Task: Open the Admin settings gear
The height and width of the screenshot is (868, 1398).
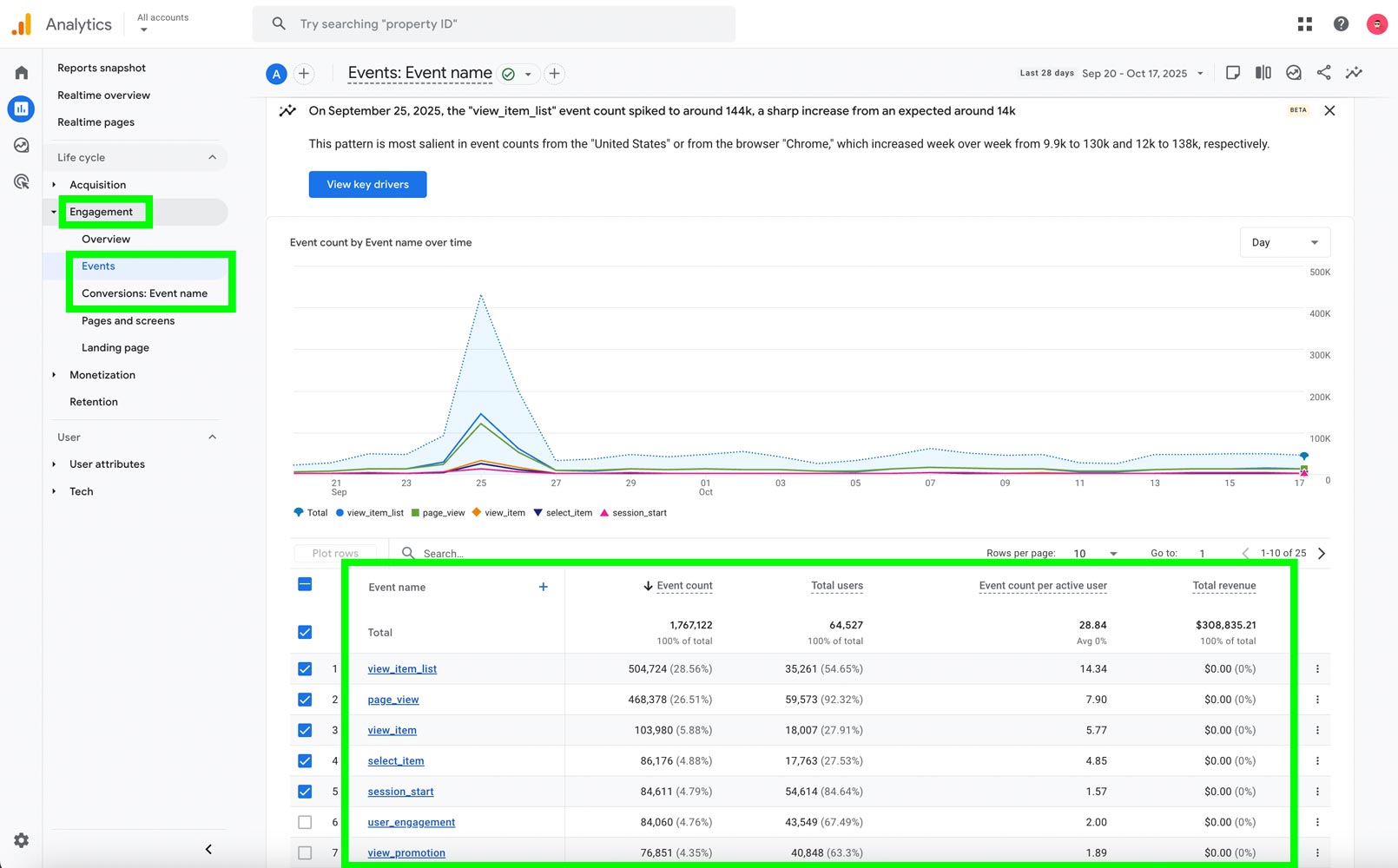Action: click(x=22, y=840)
